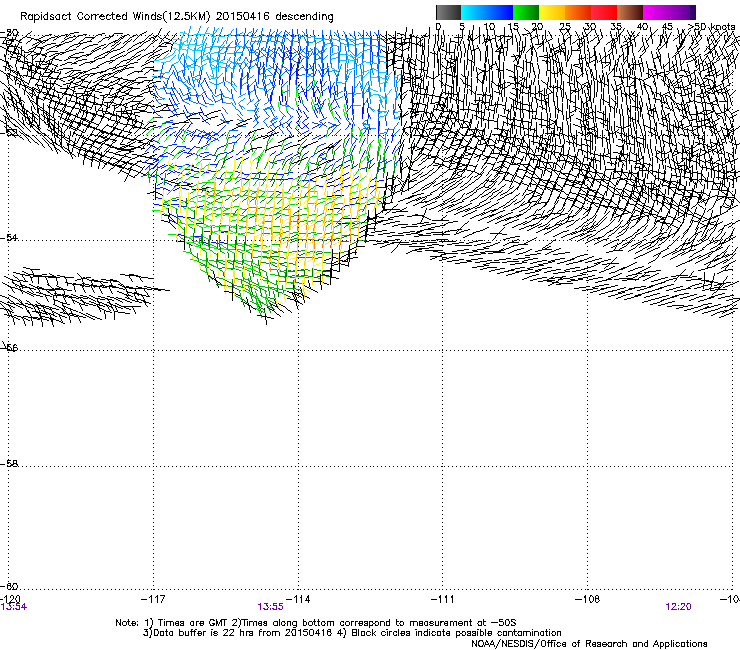Click the orange 25-30 knots legend swatch

[578, 12]
